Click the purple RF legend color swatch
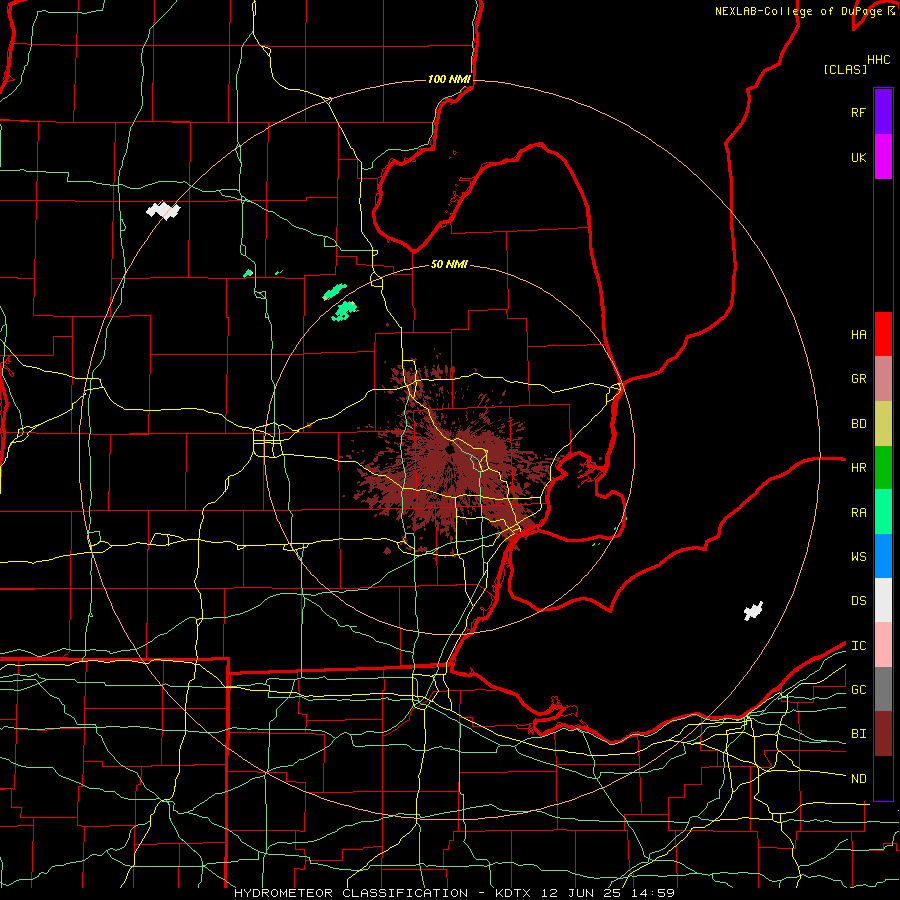The image size is (900, 900). [x=883, y=112]
